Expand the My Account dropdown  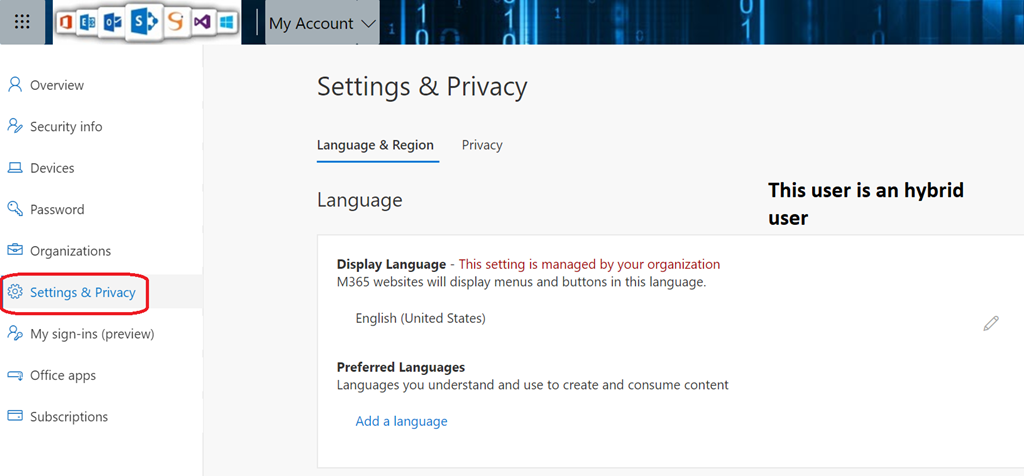[322, 23]
